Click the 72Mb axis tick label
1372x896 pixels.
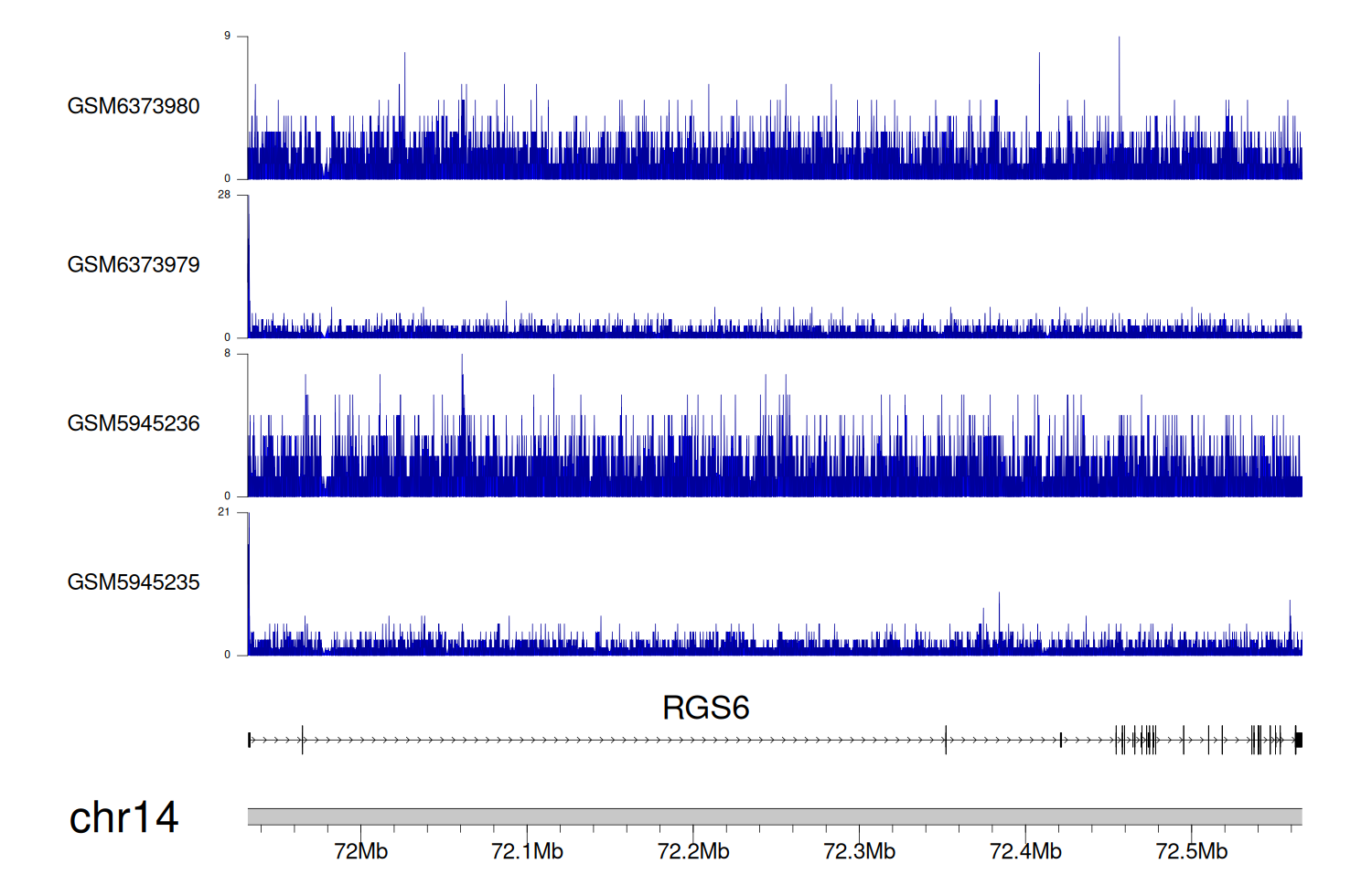coord(360,851)
